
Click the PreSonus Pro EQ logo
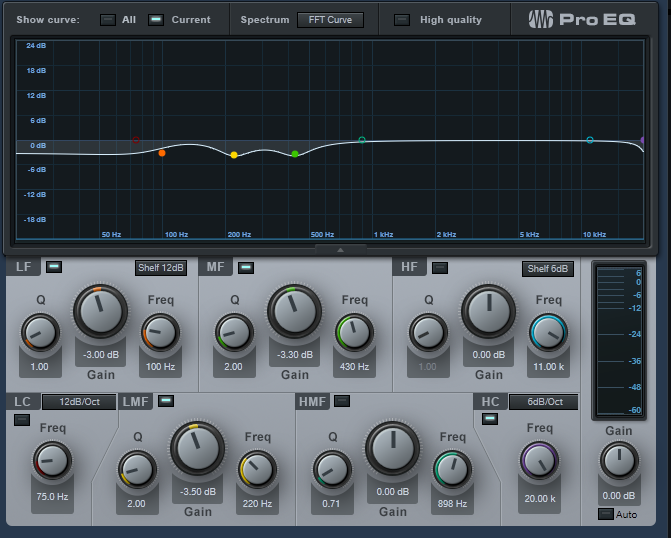pos(582,19)
